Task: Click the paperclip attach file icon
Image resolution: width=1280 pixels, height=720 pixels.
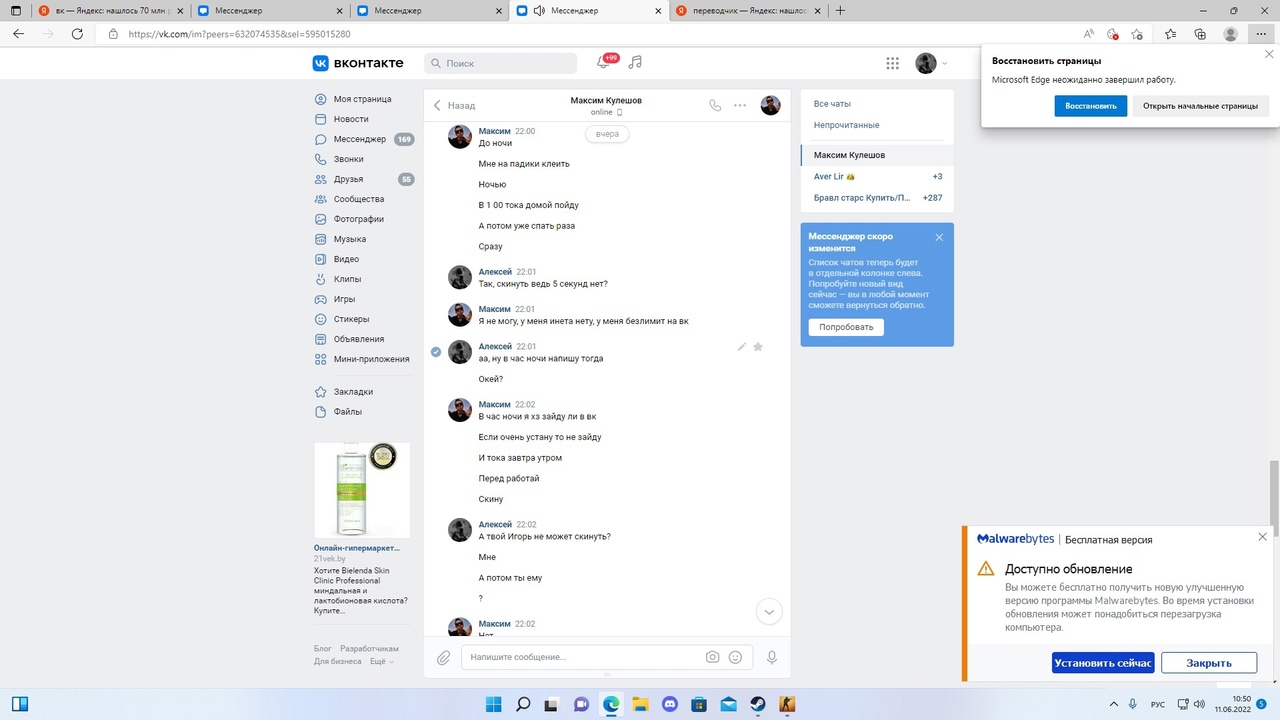Action: point(443,657)
